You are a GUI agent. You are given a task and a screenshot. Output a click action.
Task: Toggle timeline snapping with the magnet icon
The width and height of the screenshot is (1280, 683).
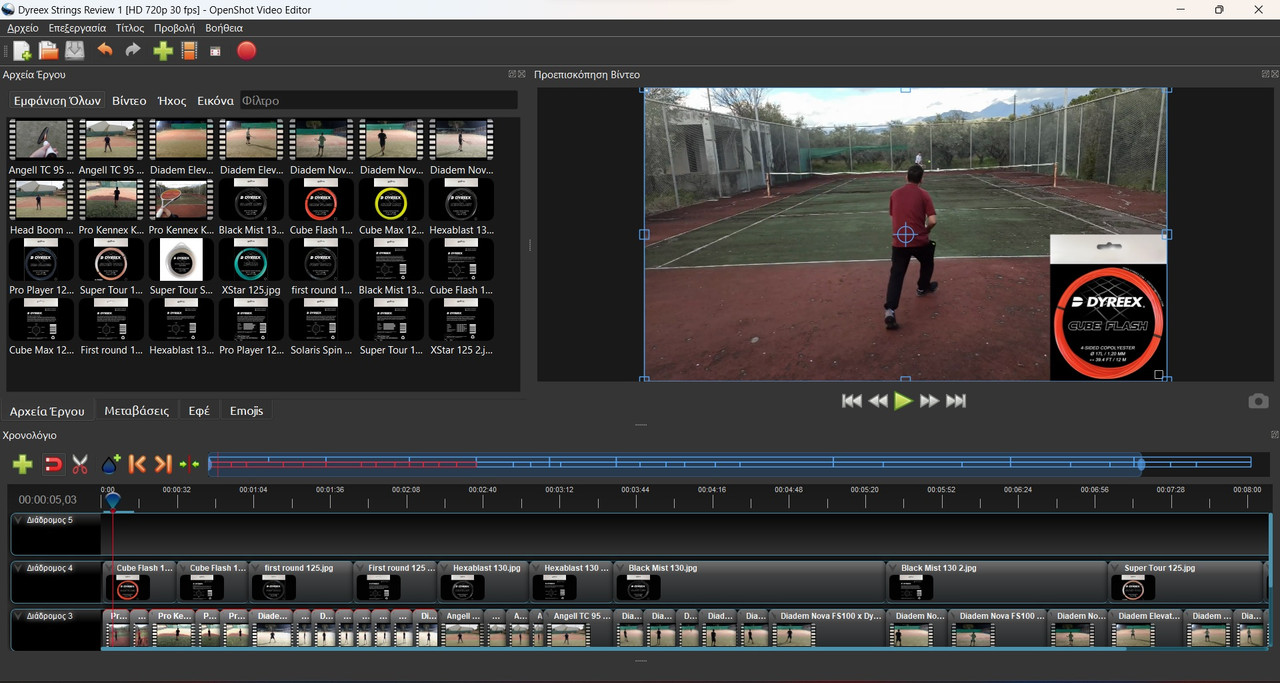pos(53,464)
